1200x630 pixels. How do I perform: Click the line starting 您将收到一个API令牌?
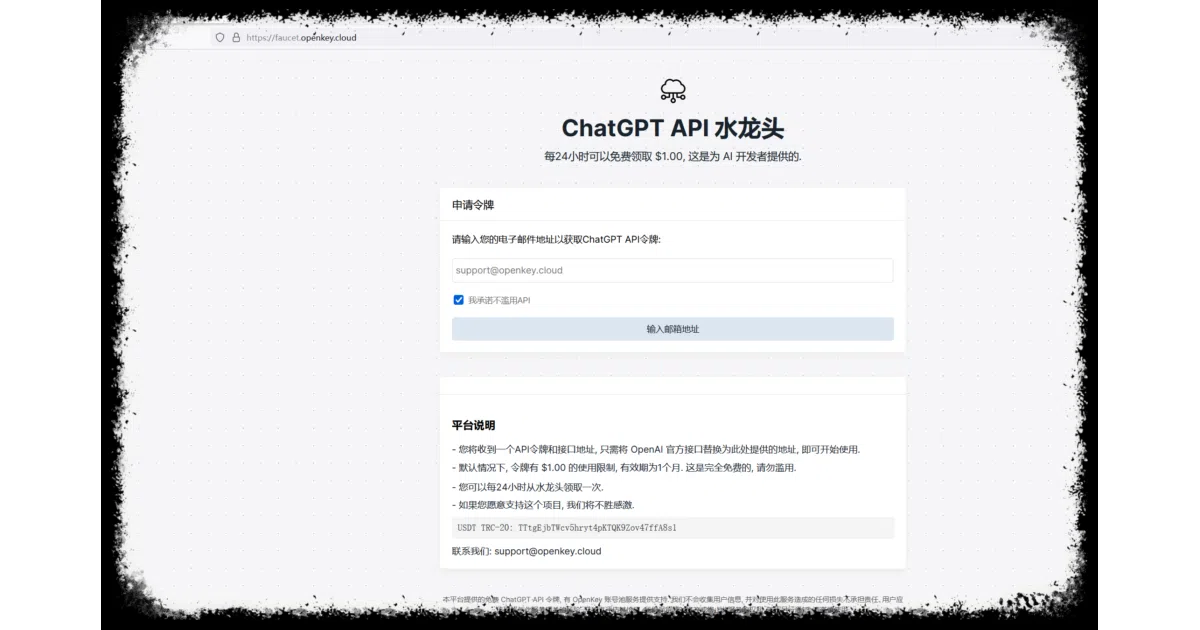pyautogui.click(x=656, y=449)
